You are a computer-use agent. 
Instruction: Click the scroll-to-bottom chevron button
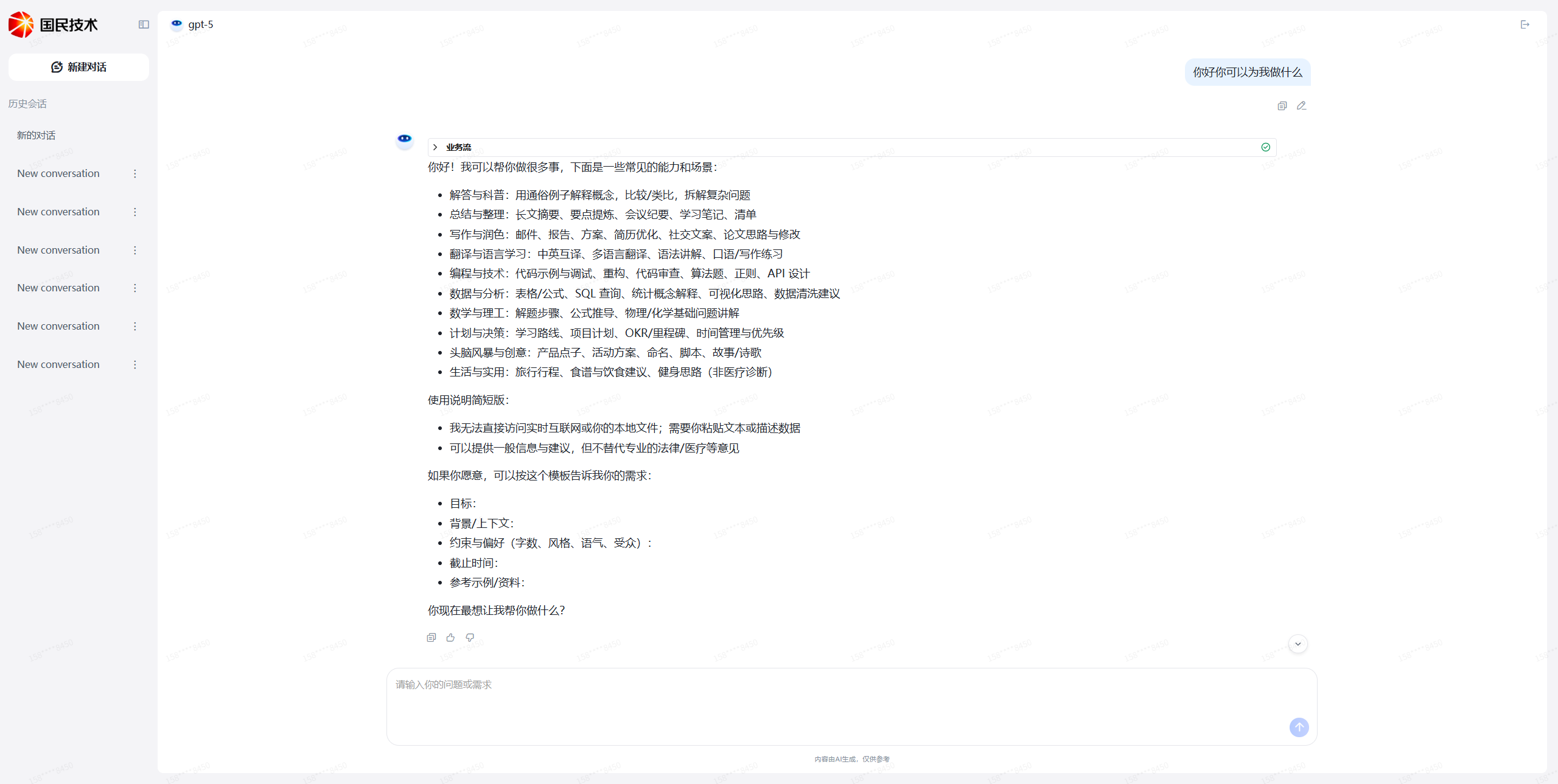point(1298,644)
